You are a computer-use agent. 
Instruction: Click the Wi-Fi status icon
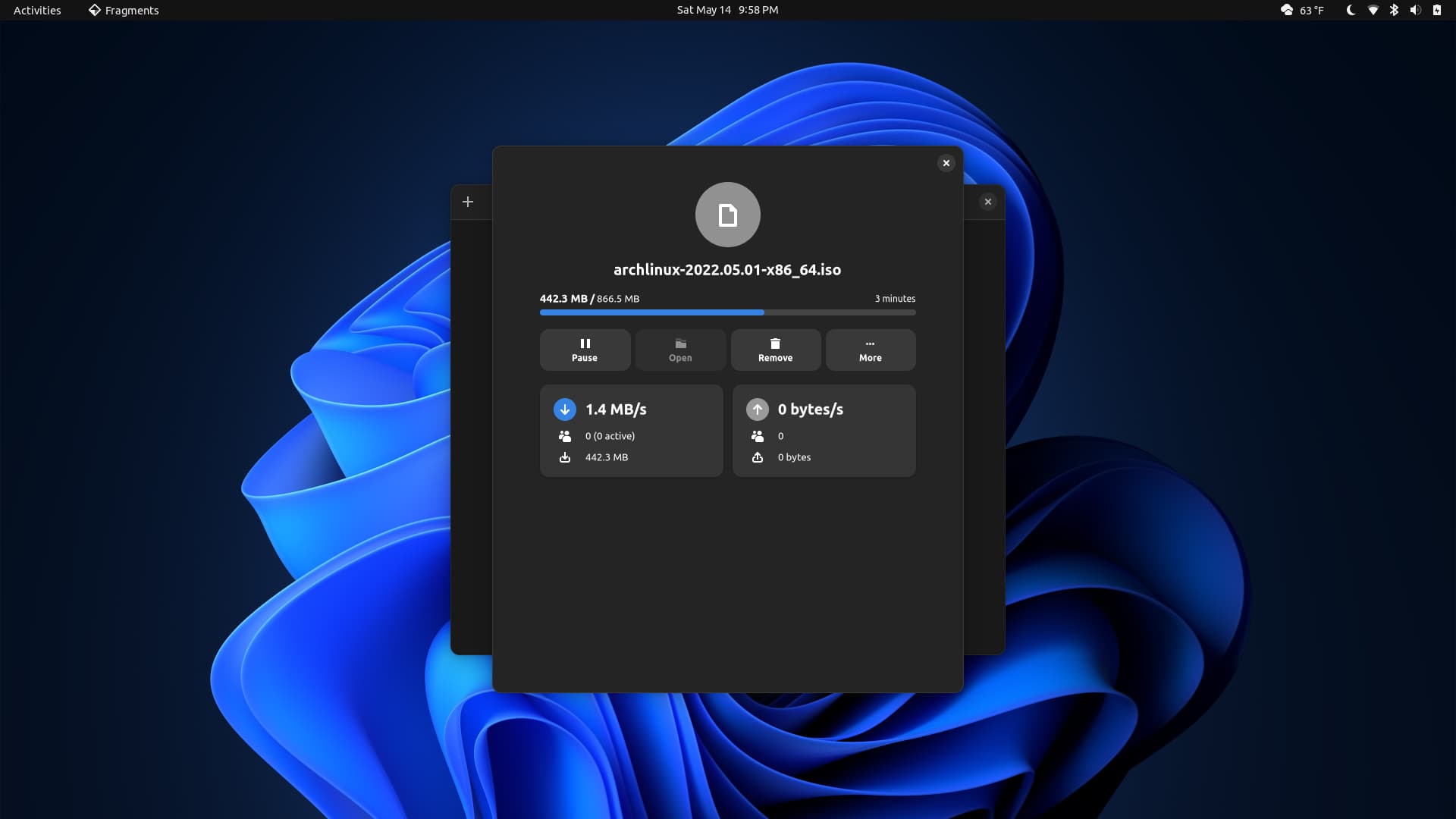1373,10
